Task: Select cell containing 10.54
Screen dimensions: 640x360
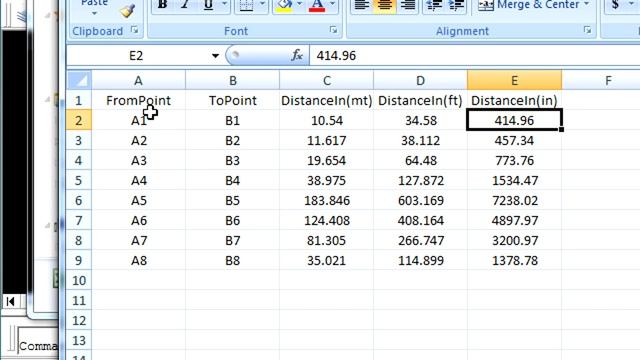Action: point(327,120)
